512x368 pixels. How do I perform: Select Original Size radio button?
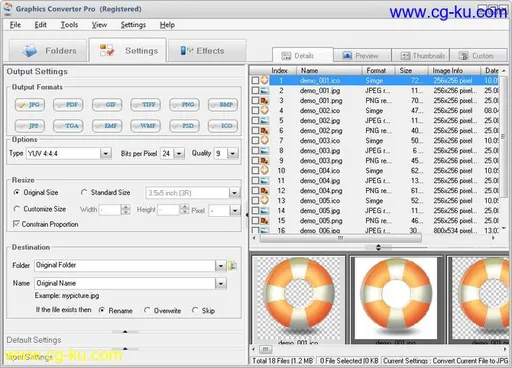click(16, 192)
